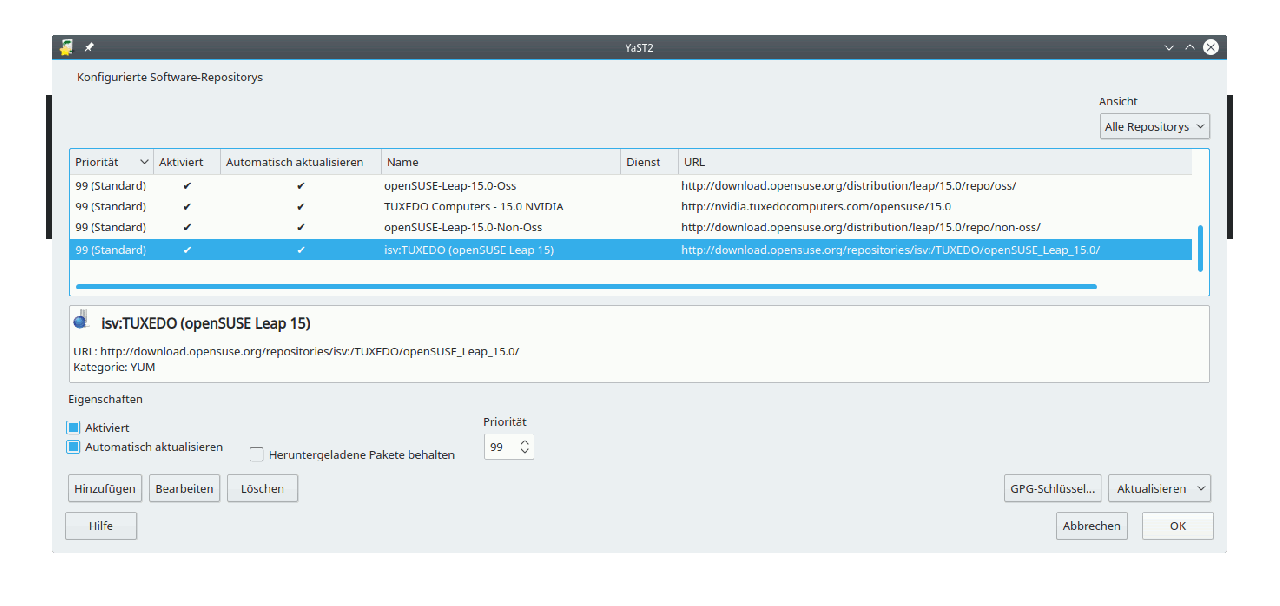Click the horizontal scrollbar of repository list

coord(586,287)
